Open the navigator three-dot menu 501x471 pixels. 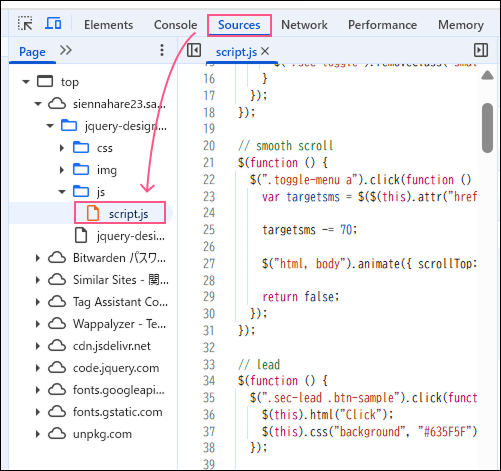tap(162, 50)
